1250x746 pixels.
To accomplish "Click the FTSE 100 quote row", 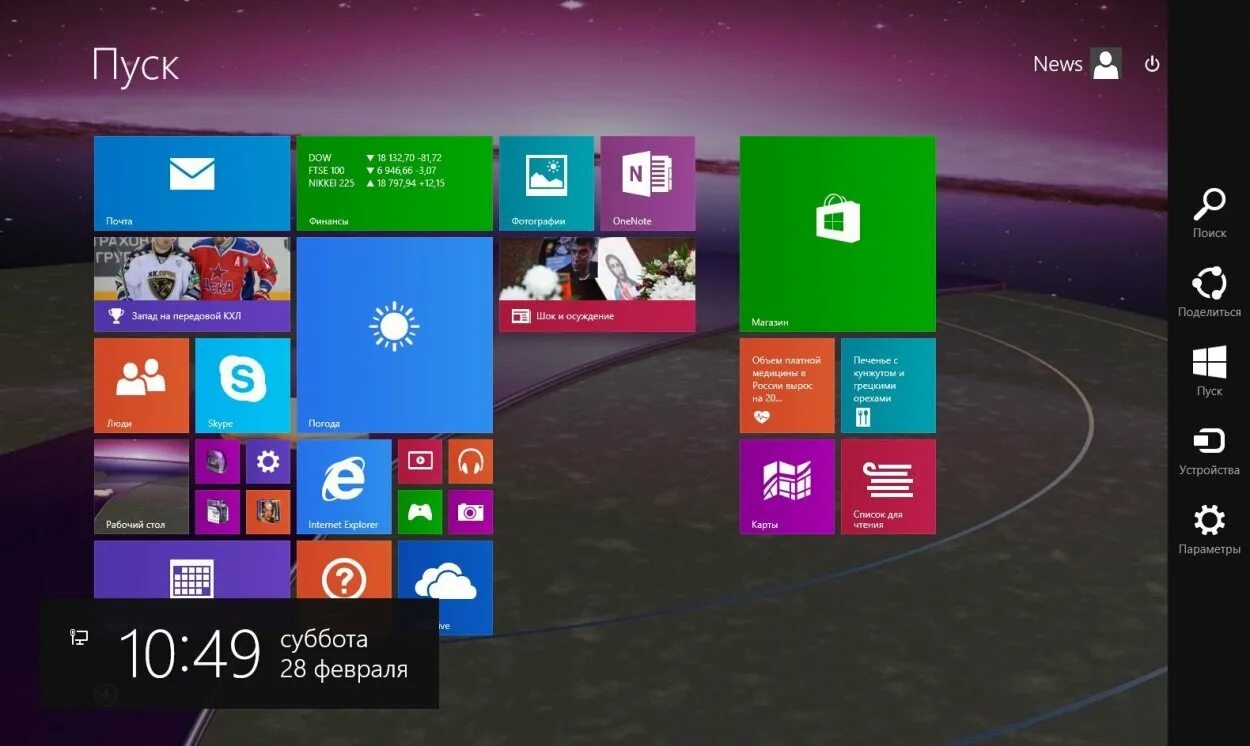I will 370,171.
